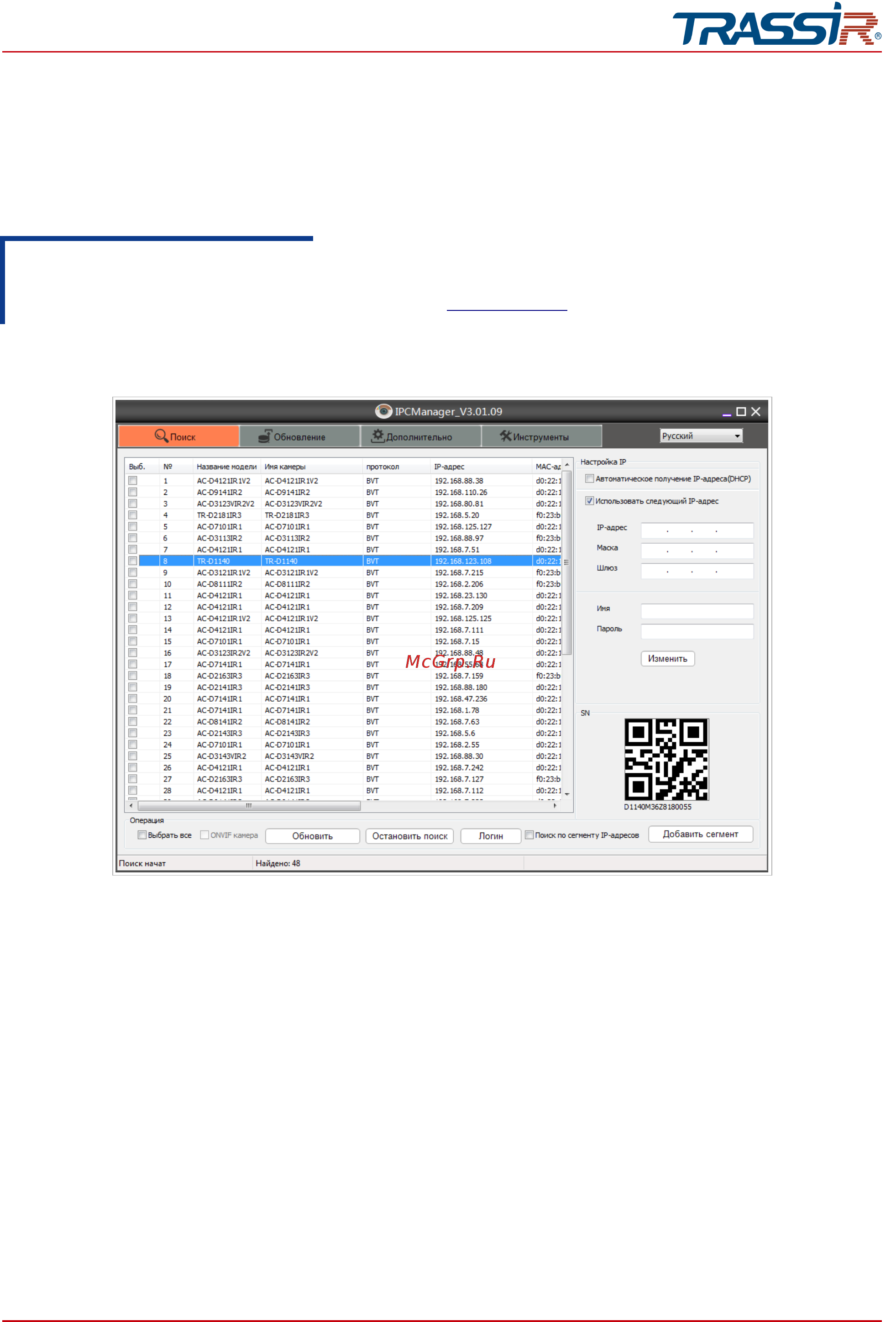896x1322 pixels.
Task: Click the Найдено: 48 status text
Action: pyautogui.click(x=278, y=863)
